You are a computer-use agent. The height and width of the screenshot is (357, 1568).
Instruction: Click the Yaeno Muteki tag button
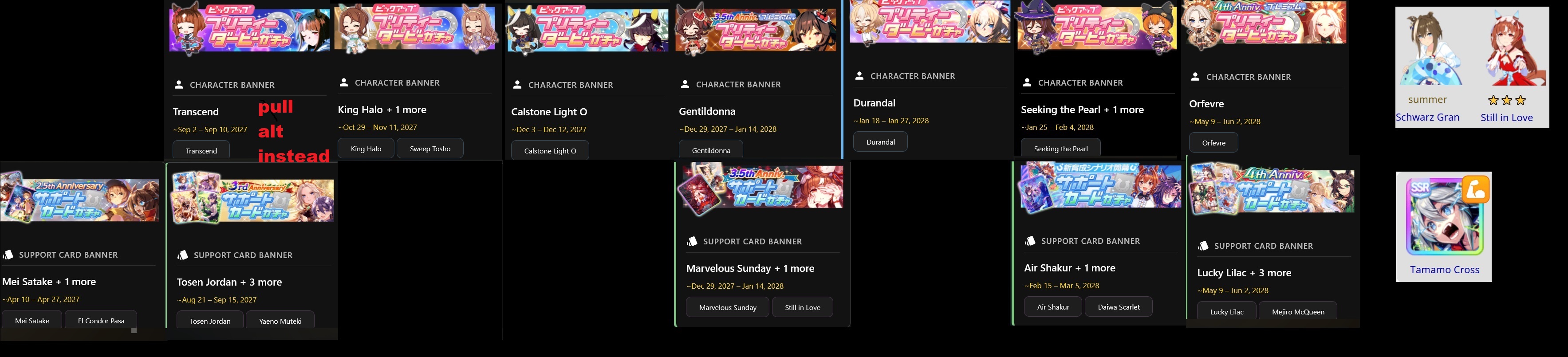(280, 321)
